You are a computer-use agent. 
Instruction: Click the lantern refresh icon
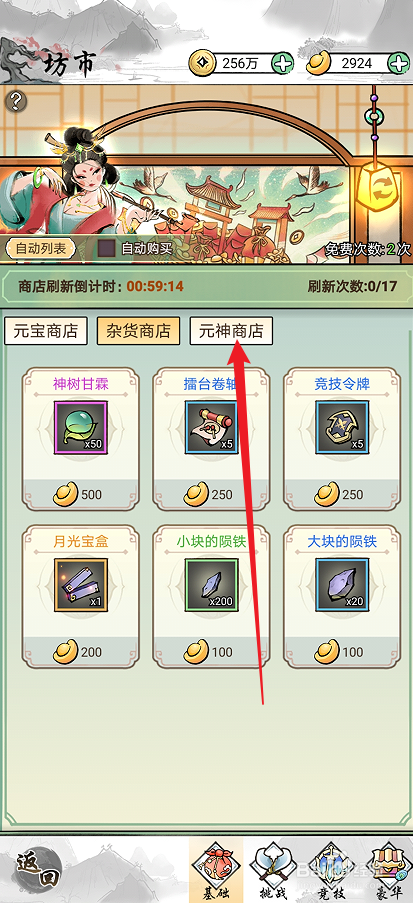coord(375,185)
